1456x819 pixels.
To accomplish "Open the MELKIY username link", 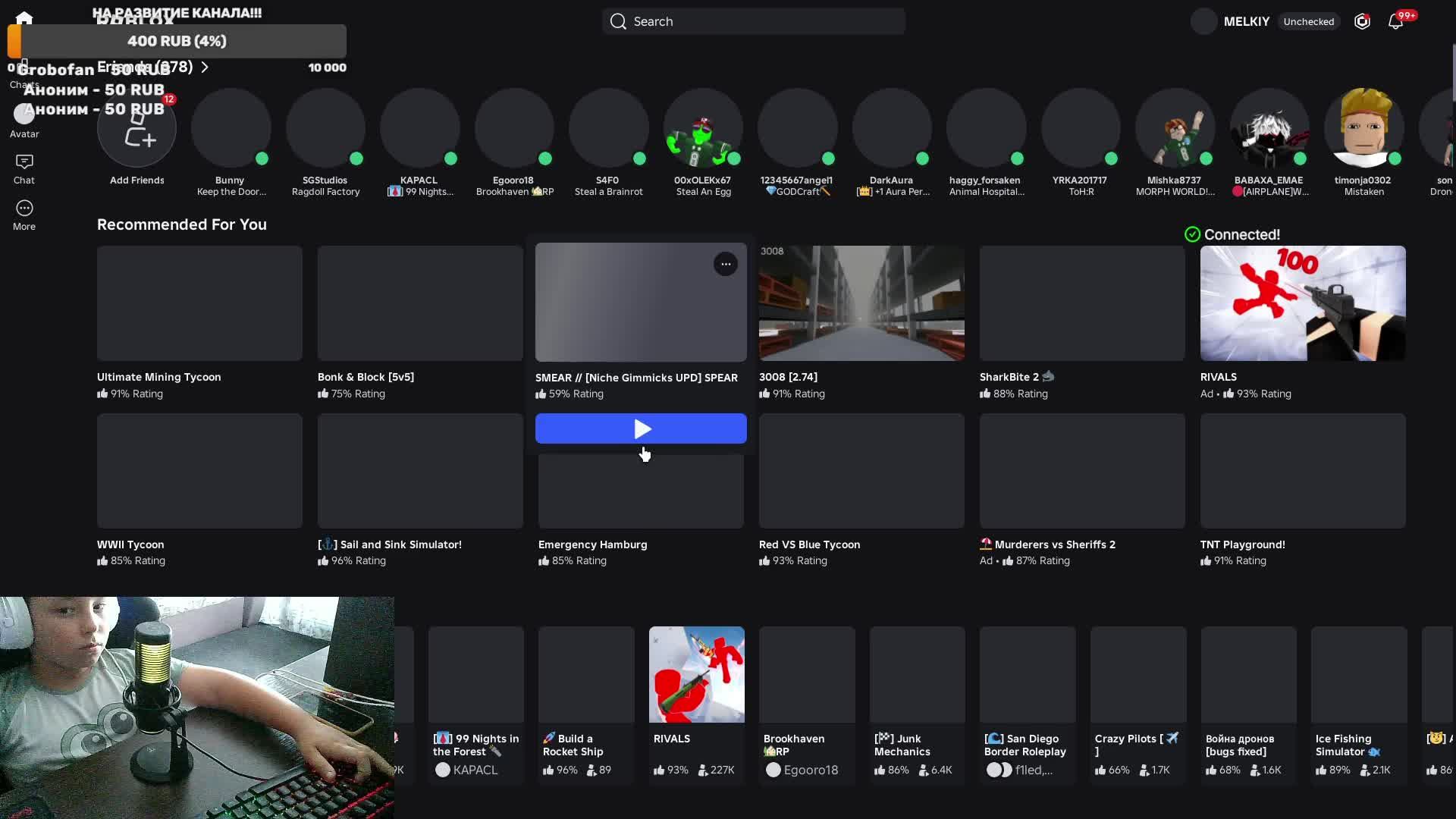I will tap(1246, 21).
